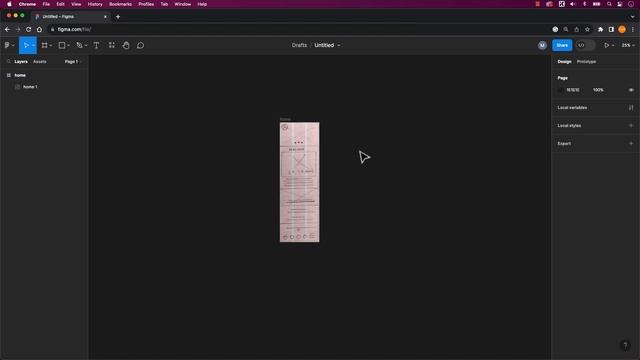Click the Local variables settings icon
Viewport: 640px width, 360px height.
(631, 108)
